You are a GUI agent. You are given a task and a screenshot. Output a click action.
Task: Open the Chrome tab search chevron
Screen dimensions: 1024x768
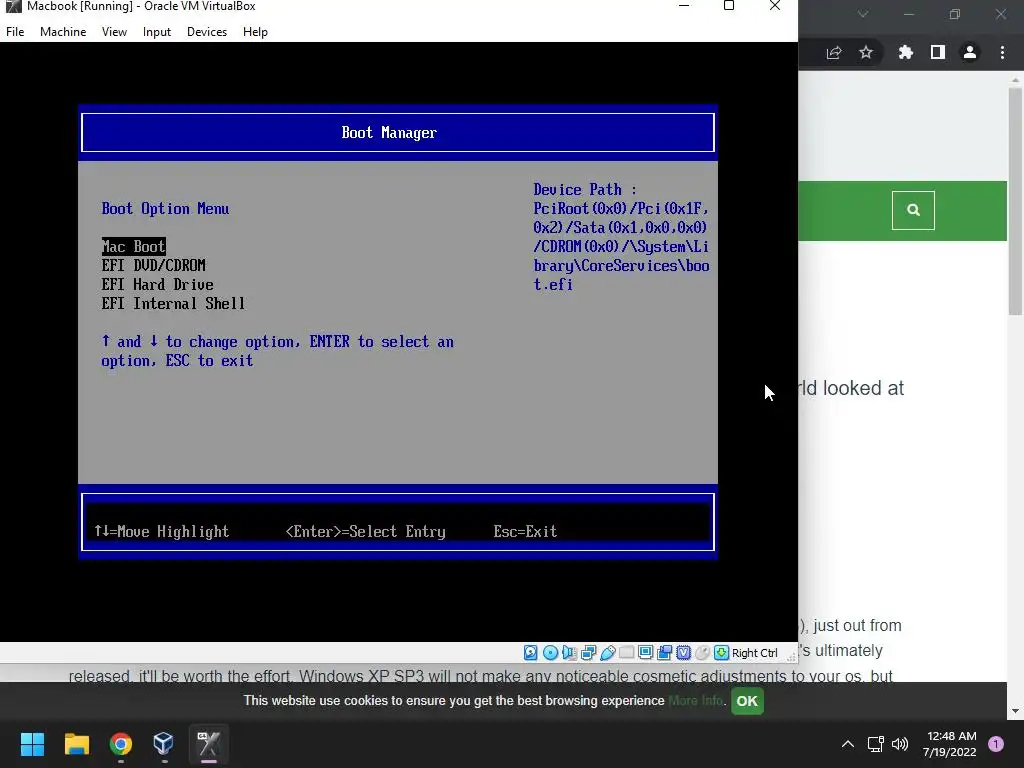(863, 14)
